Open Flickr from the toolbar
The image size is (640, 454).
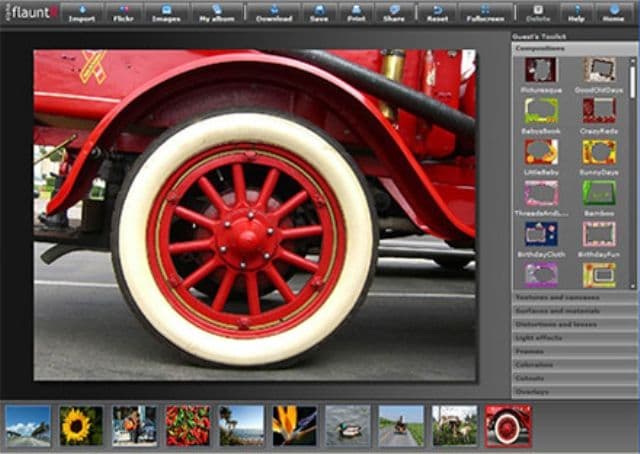pyautogui.click(x=123, y=13)
